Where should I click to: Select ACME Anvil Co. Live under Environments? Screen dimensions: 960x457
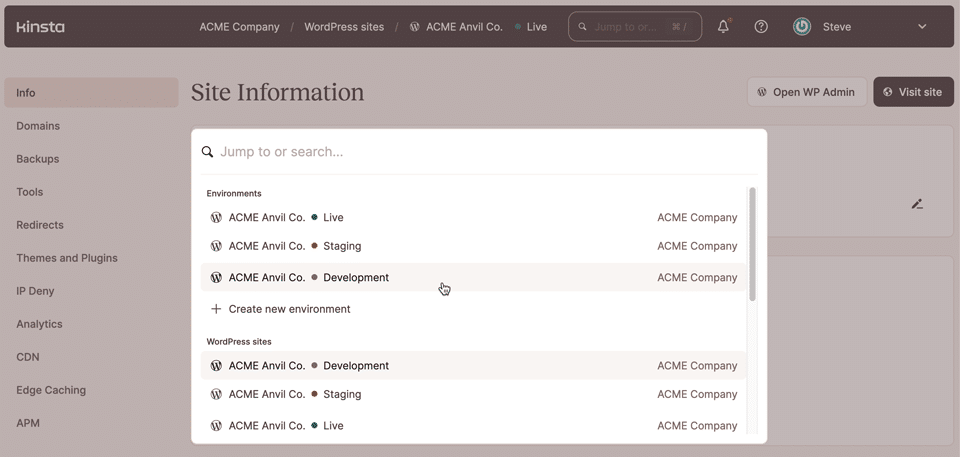point(473,217)
